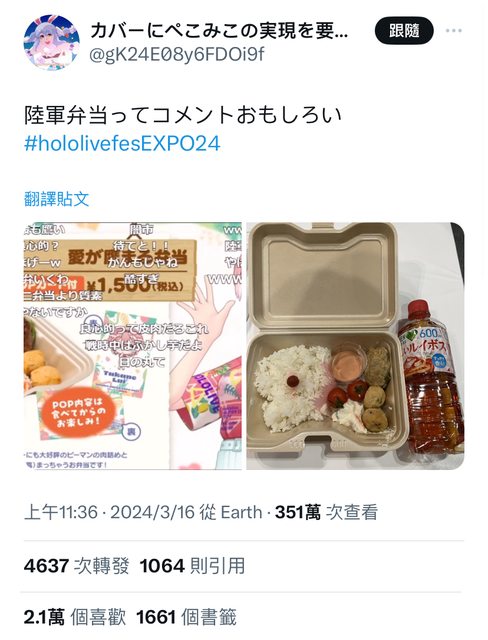Open the left stream screenshot image
The width and height of the screenshot is (488, 640).
[x=133, y=346]
